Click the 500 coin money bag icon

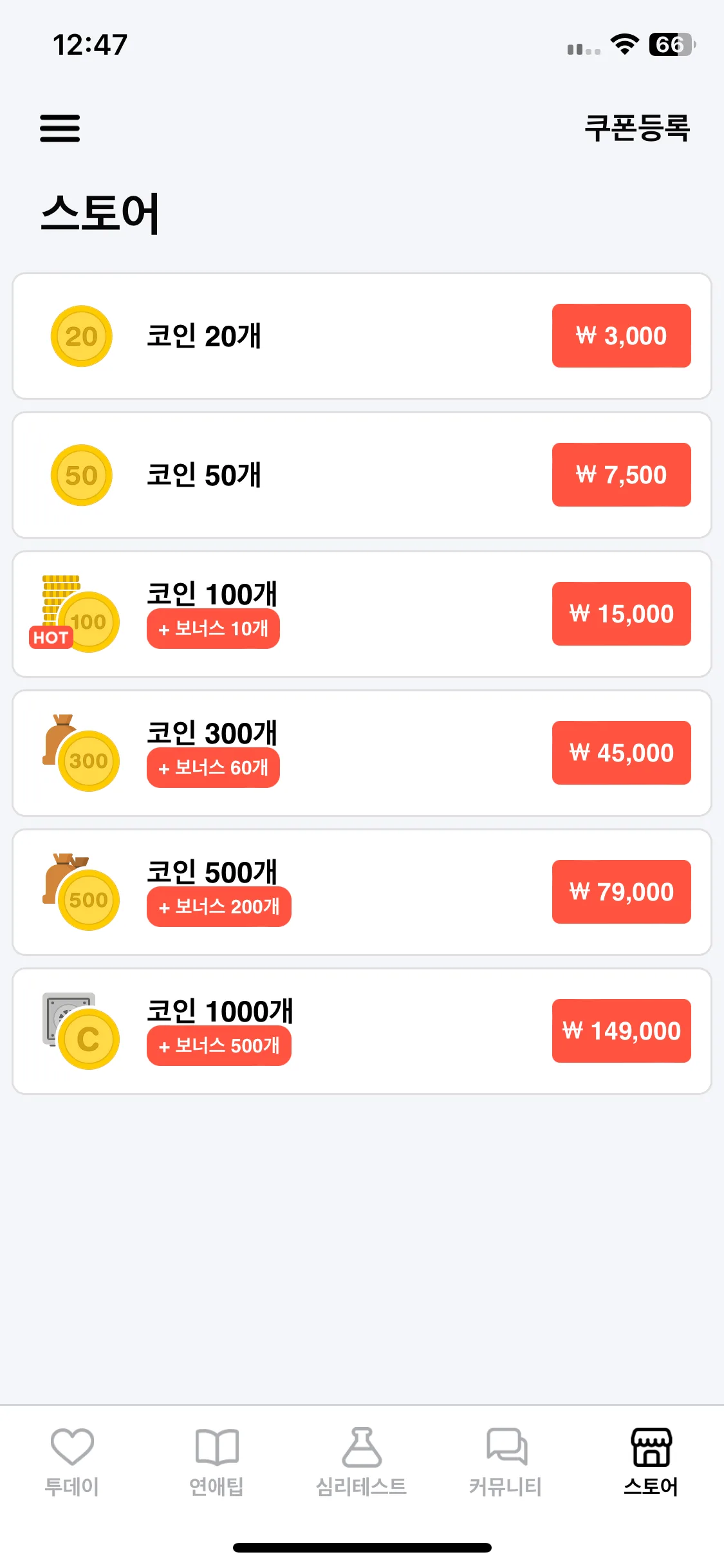tap(81, 891)
